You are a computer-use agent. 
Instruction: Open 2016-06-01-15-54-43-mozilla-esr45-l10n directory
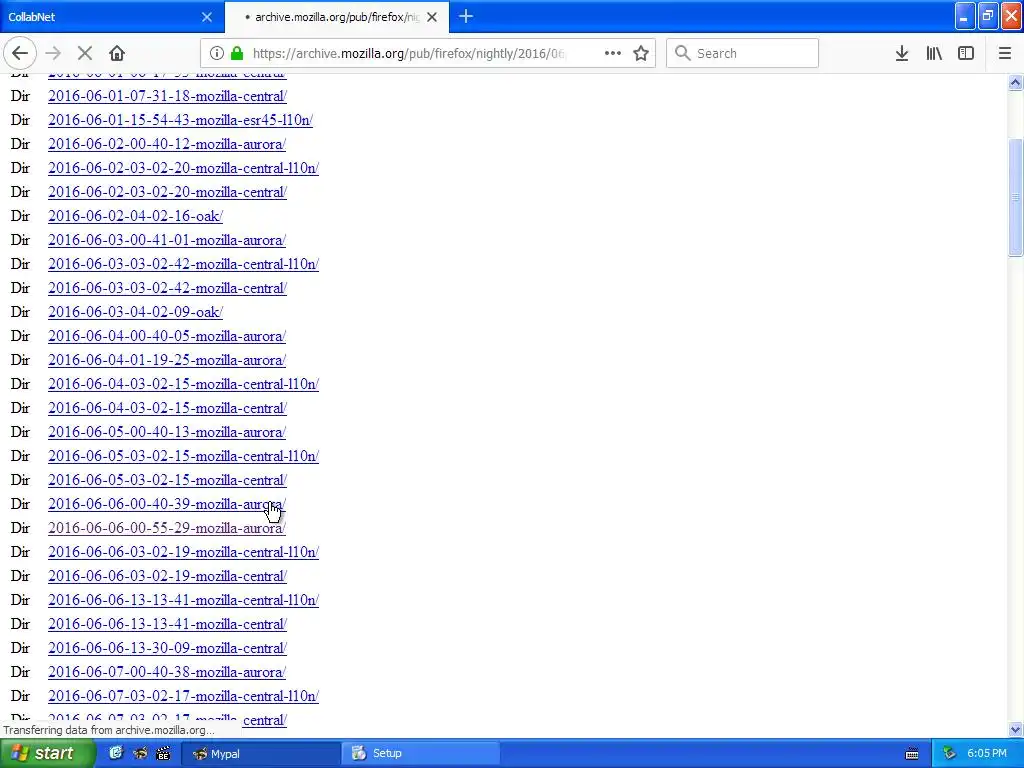point(180,120)
